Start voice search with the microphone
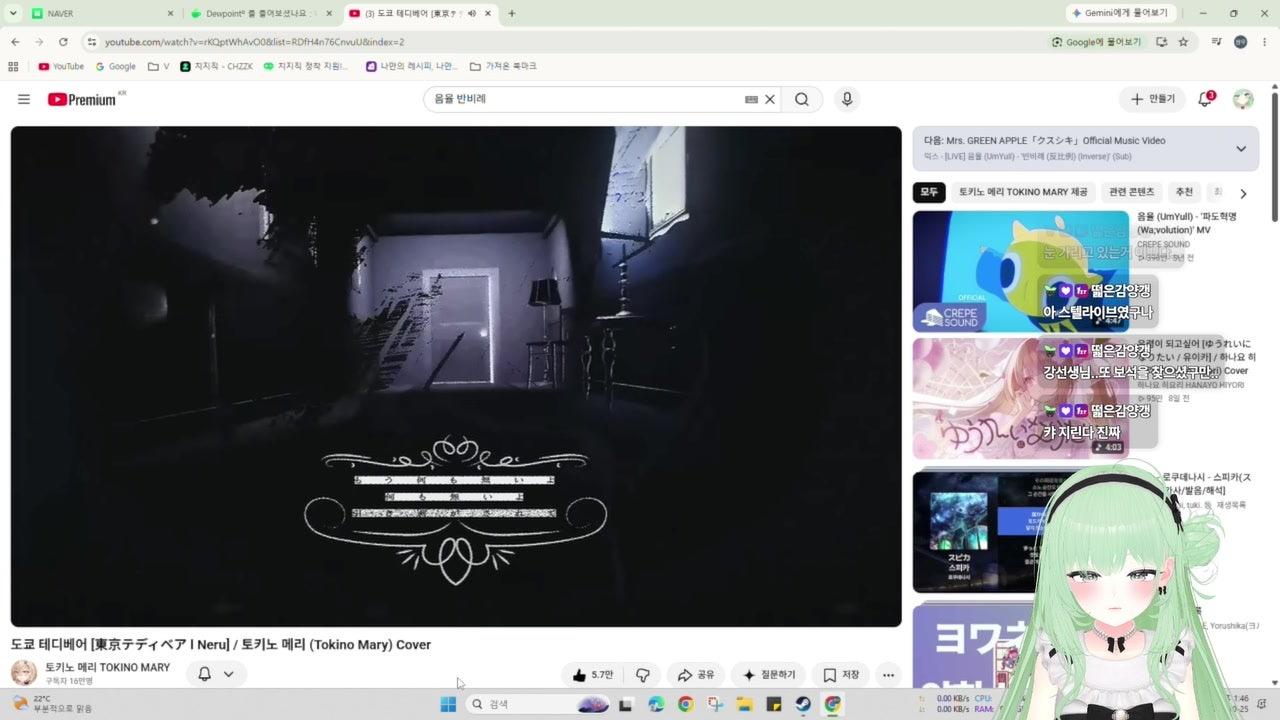Image resolution: width=1280 pixels, height=720 pixels. point(847,99)
